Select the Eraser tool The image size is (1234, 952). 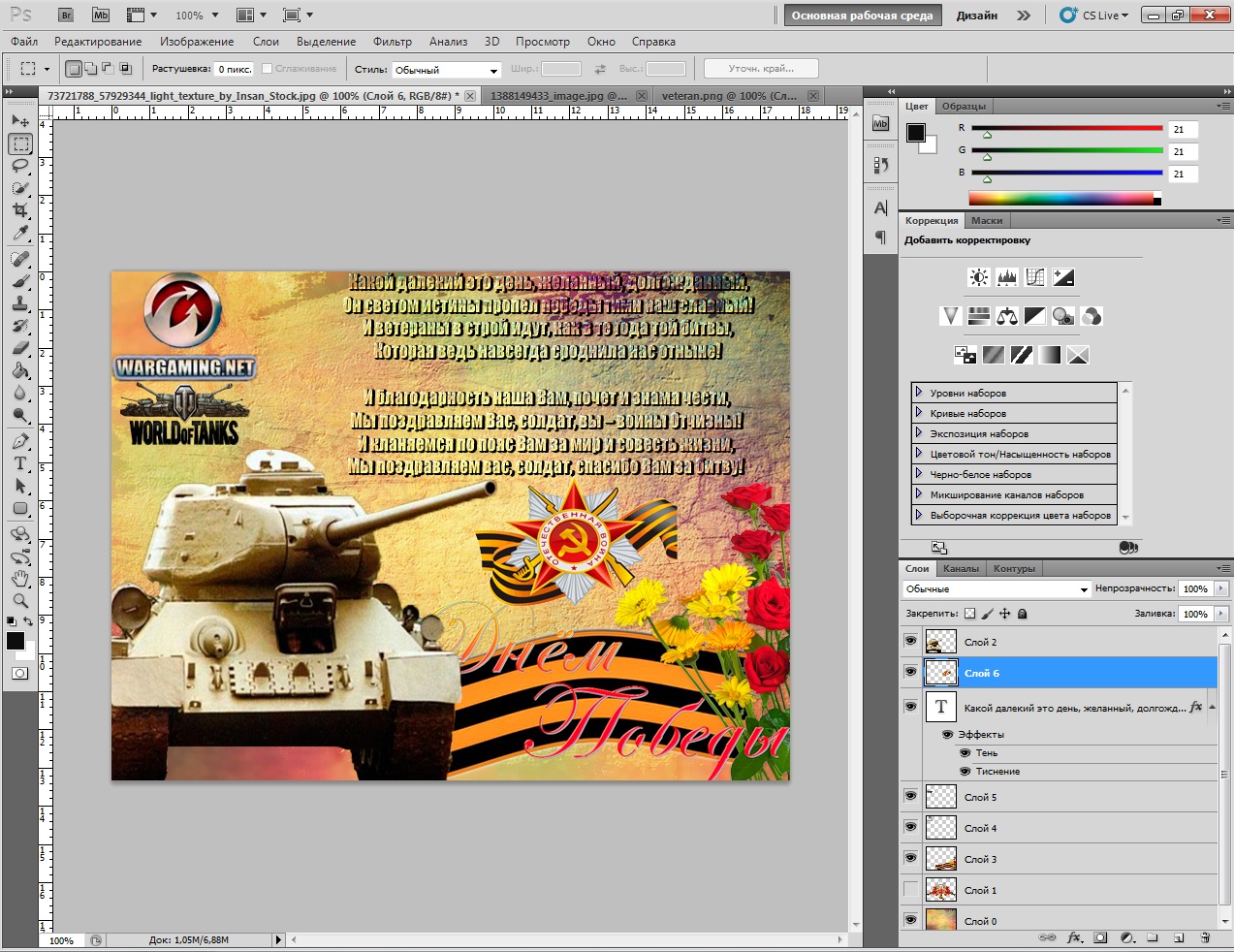tap(20, 348)
